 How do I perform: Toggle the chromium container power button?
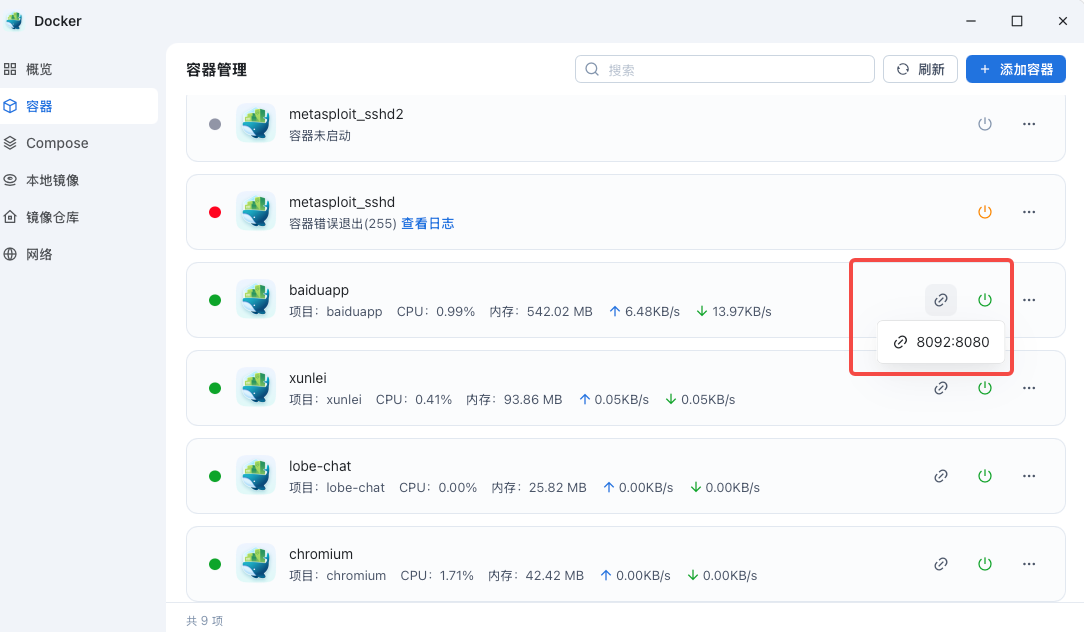(x=984, y=564)
